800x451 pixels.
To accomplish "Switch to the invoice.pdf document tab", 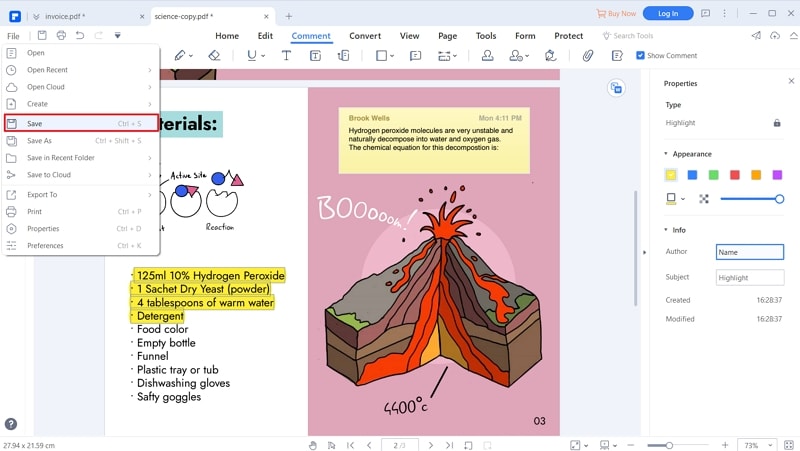I will pos(87,16).
